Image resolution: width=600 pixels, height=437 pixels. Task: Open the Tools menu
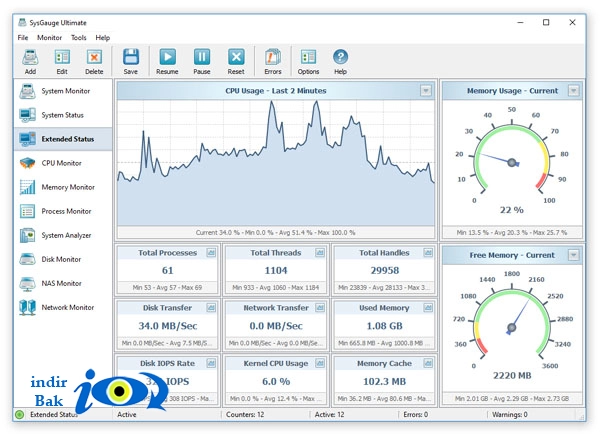[x=78, y=38]
